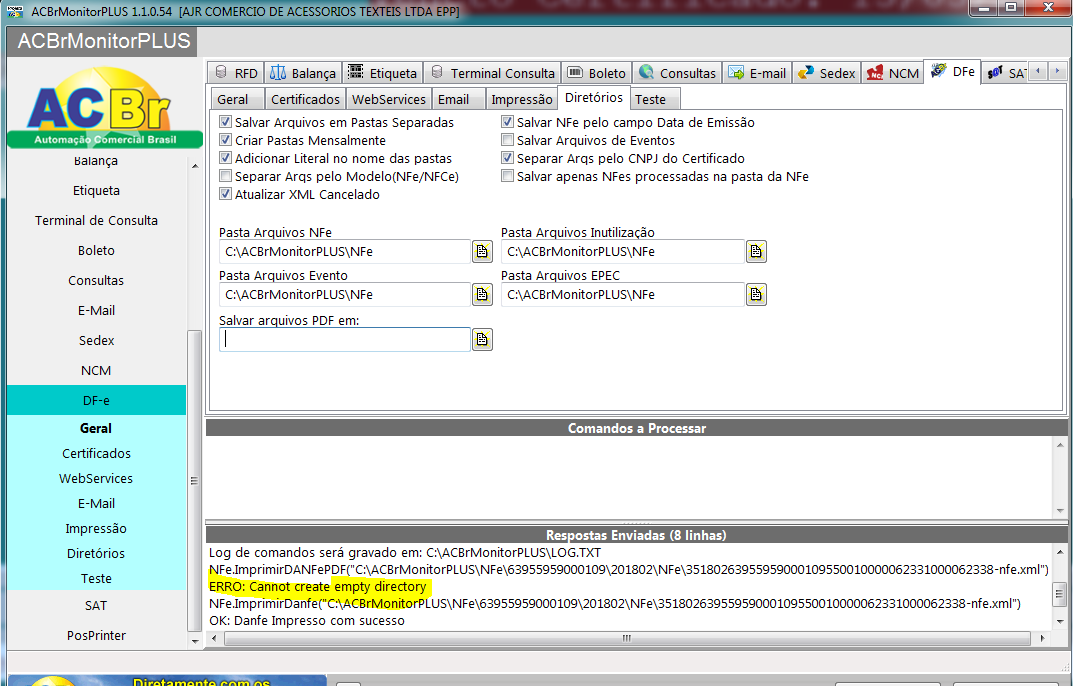Open the Etiqueta tab
This screenshot has height=686, width=1073.
tap(383, 73)
